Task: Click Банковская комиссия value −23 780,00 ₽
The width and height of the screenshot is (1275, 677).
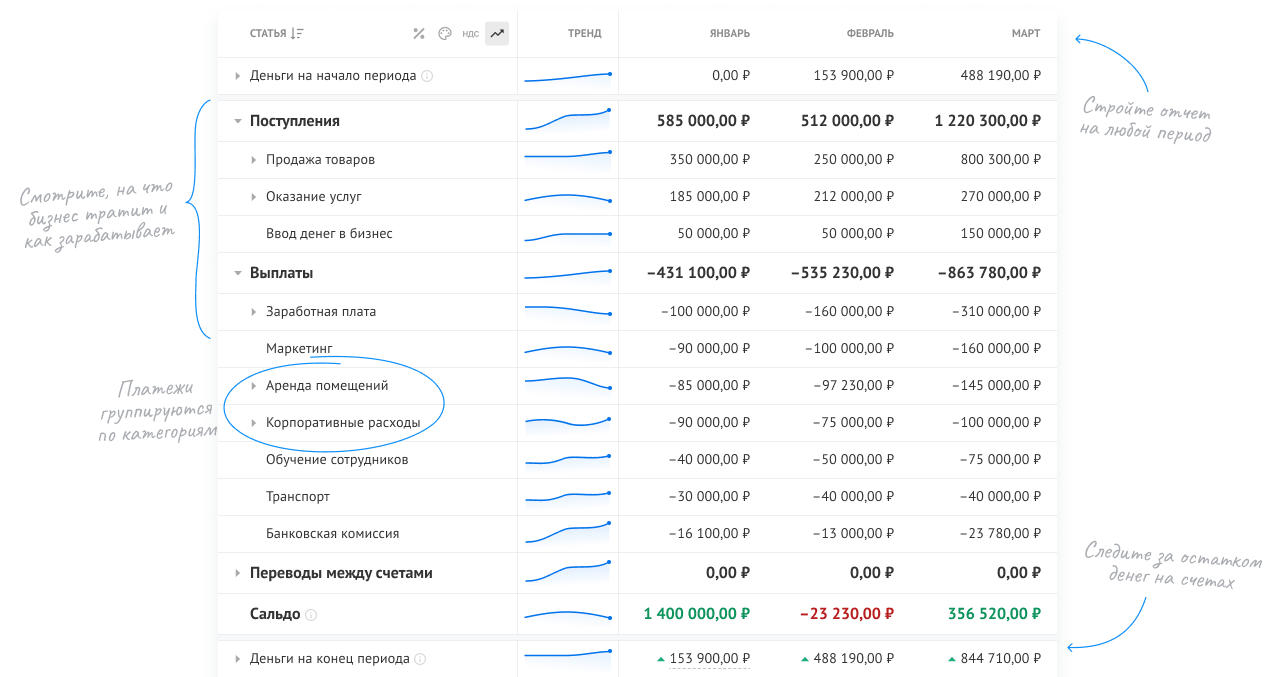Action: [x=1000, y=534]
